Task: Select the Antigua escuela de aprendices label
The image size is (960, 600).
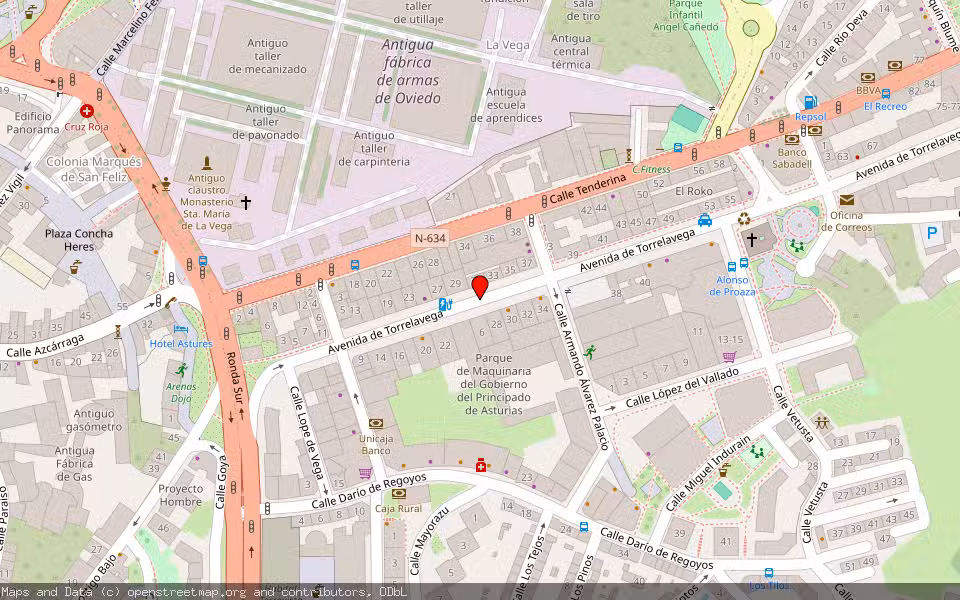Action: 506,105
